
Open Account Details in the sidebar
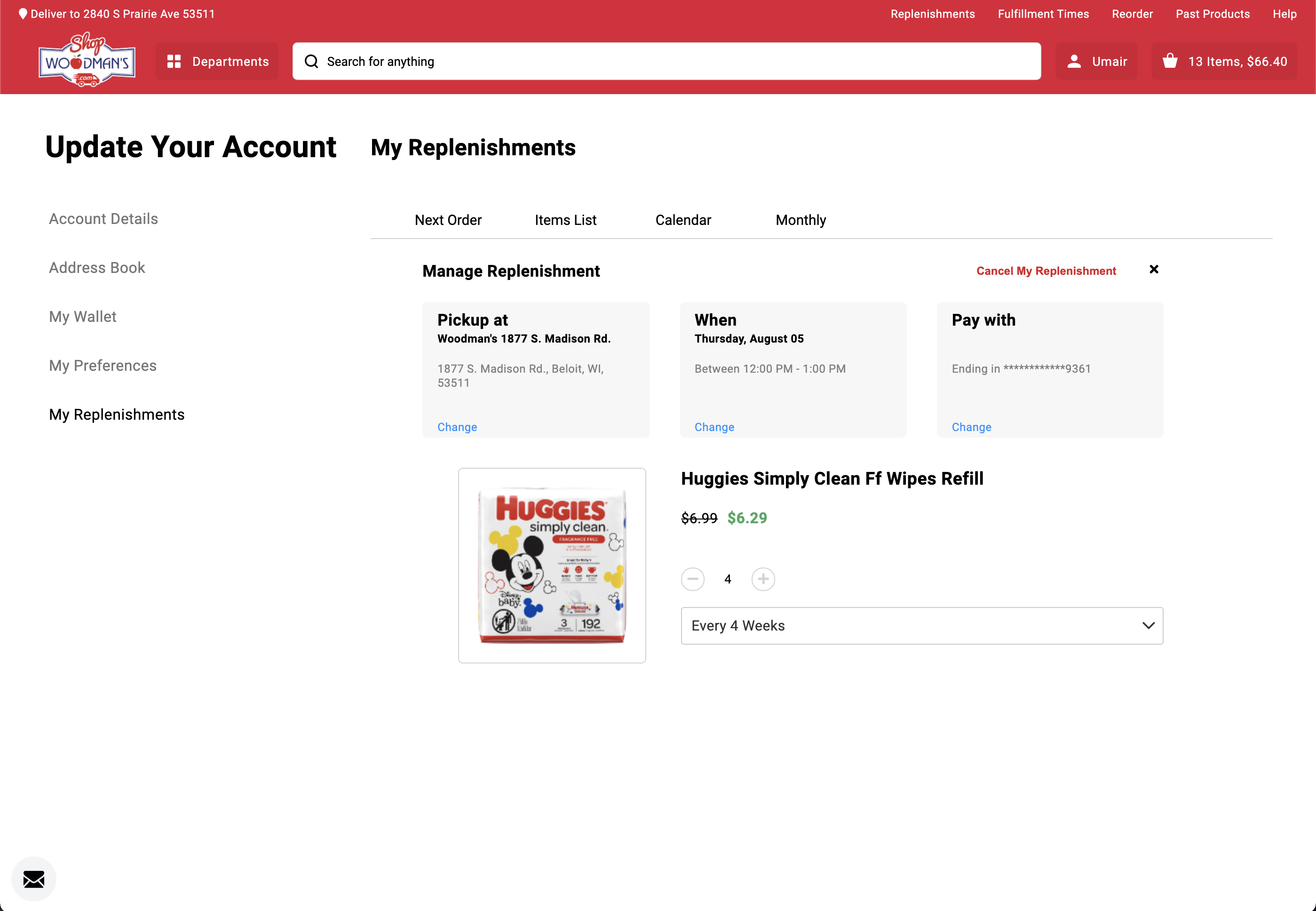pyautogui.click(x=103, y=219)
